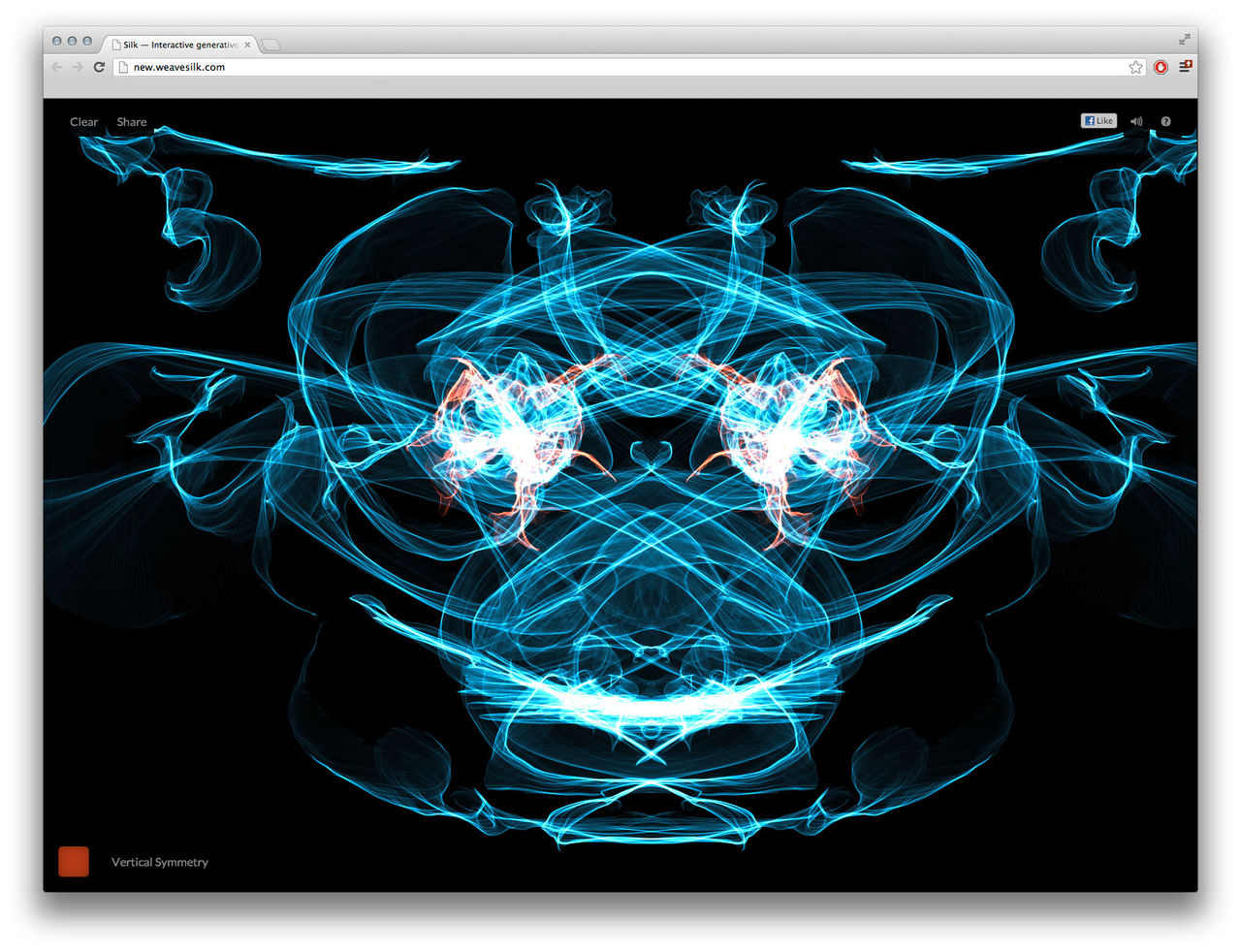Reload the page in browser
Screen dimensions: 1241x952
point(99,67)
